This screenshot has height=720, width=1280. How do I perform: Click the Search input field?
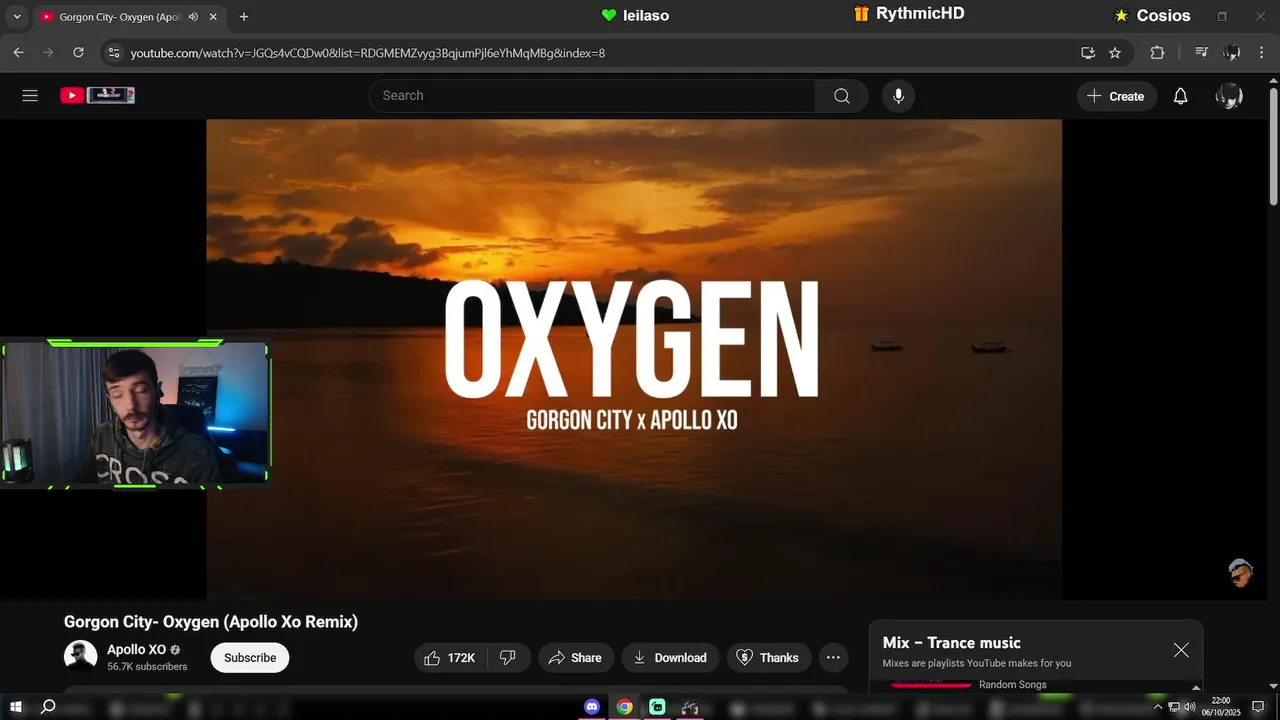click(592, 96)
